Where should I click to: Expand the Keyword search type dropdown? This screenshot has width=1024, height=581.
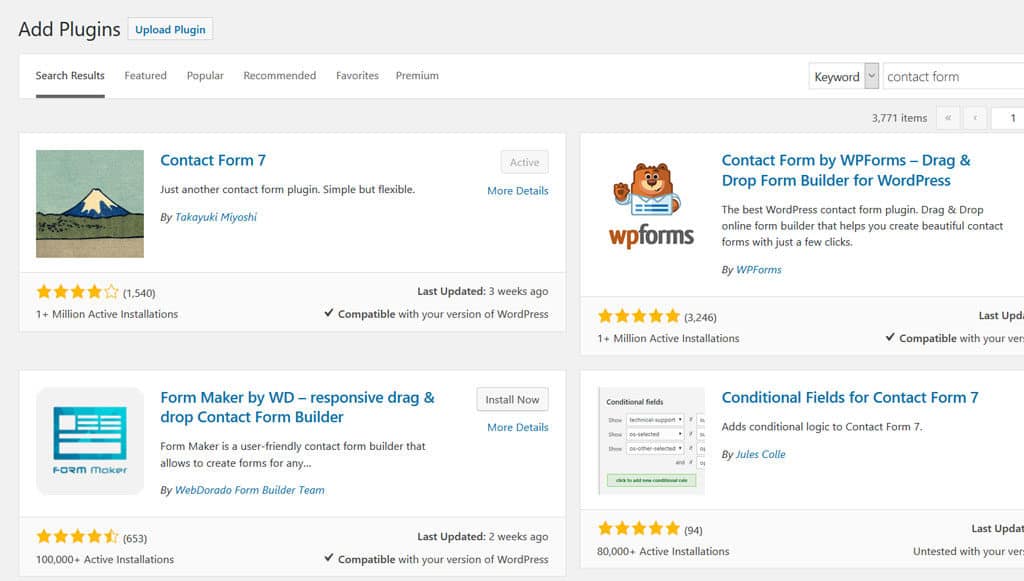point(844,76)
